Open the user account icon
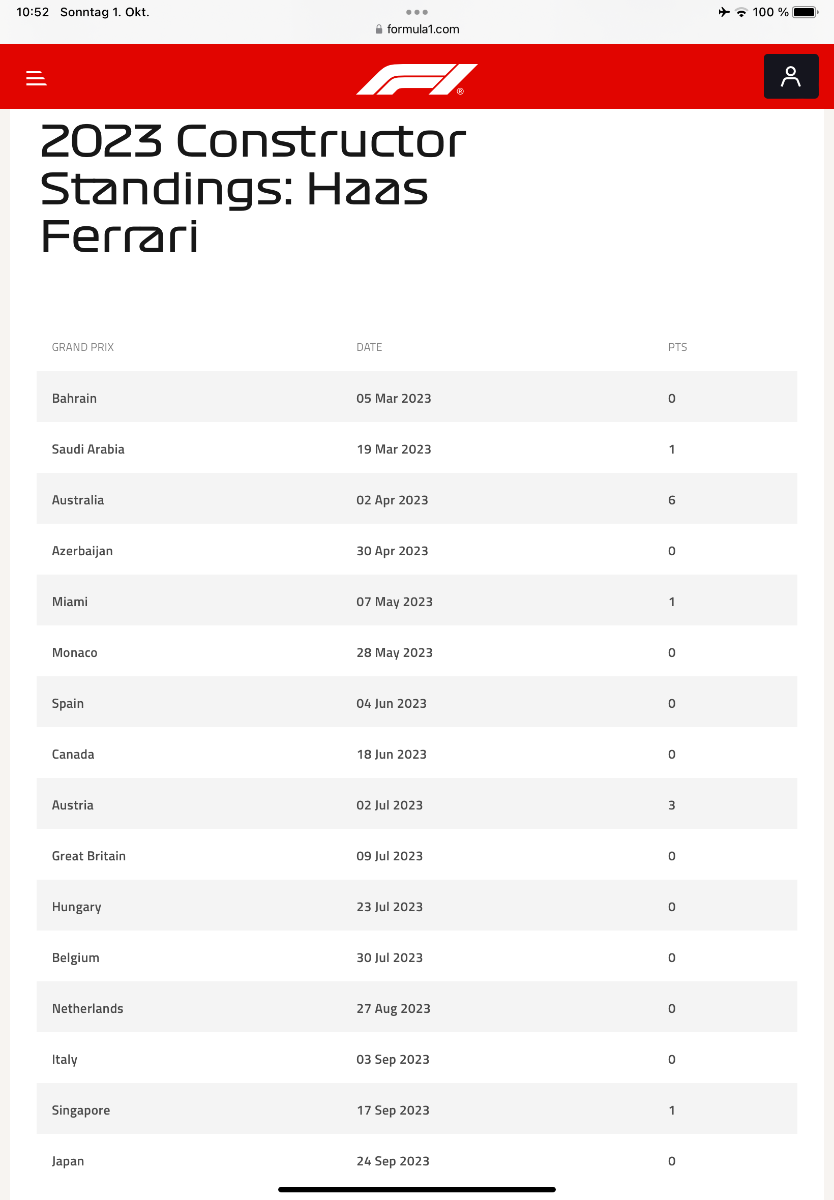 [790, 77]
